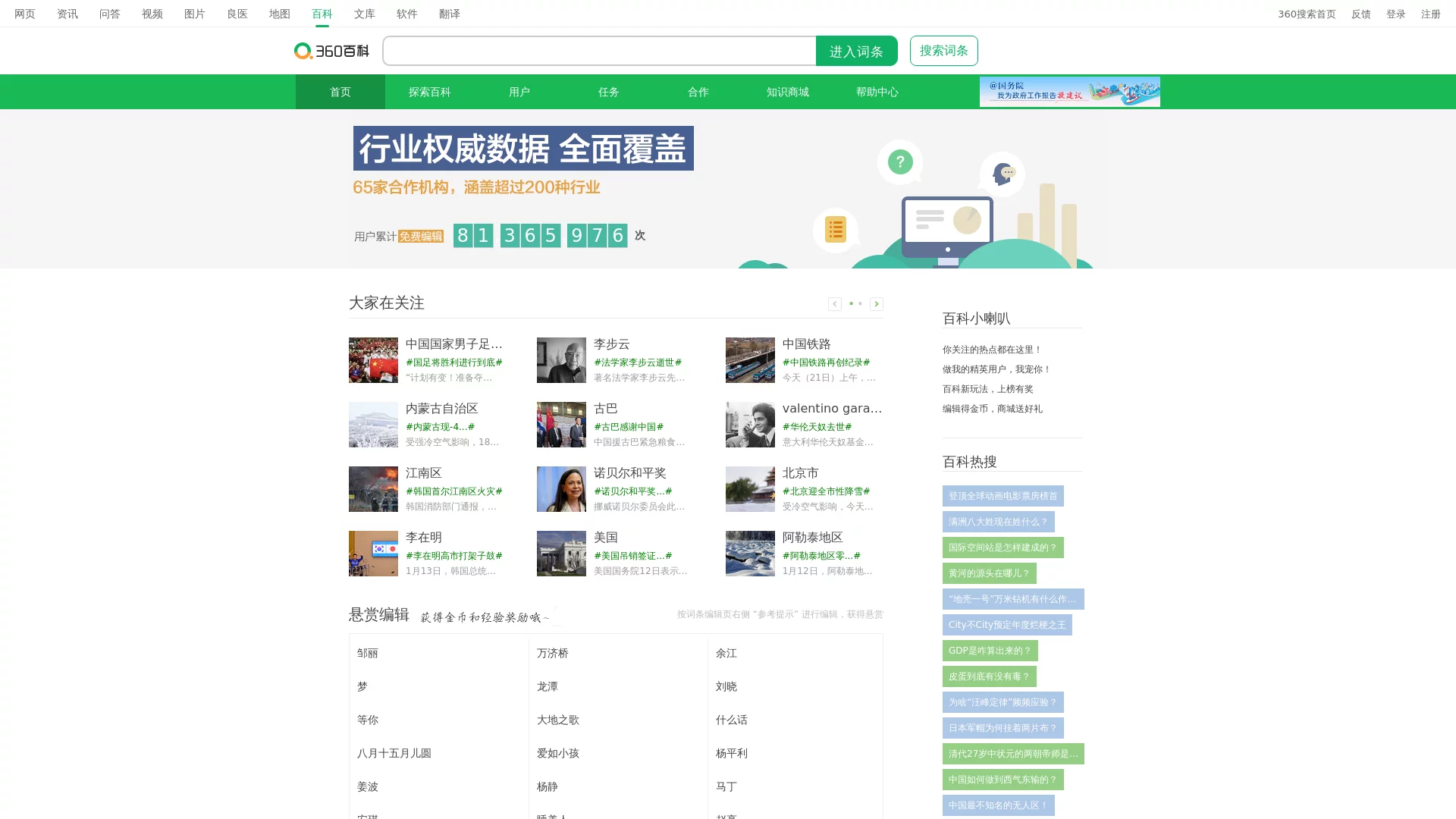The width and height of the screenshot is (1456, 819).
Task: Click the 搜索词条 button
Action: [x=943, y=51]
